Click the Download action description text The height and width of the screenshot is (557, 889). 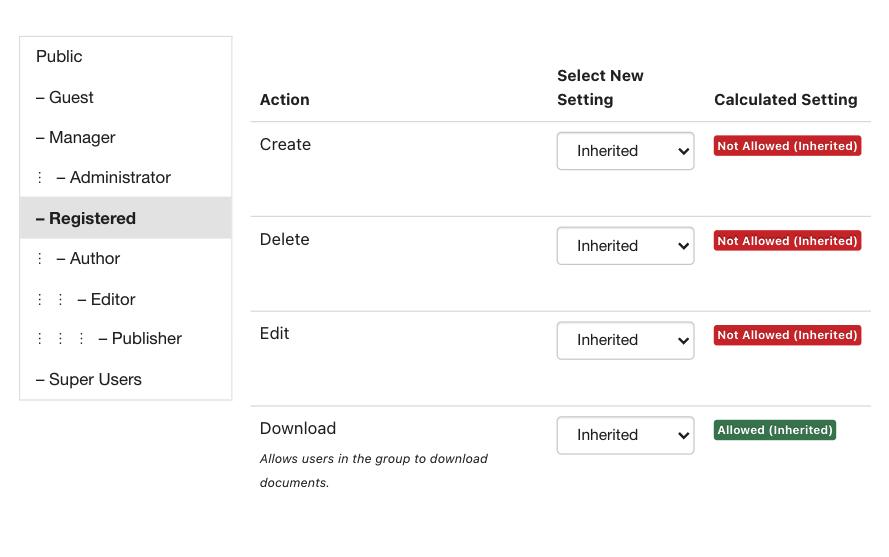pos(374,471)
